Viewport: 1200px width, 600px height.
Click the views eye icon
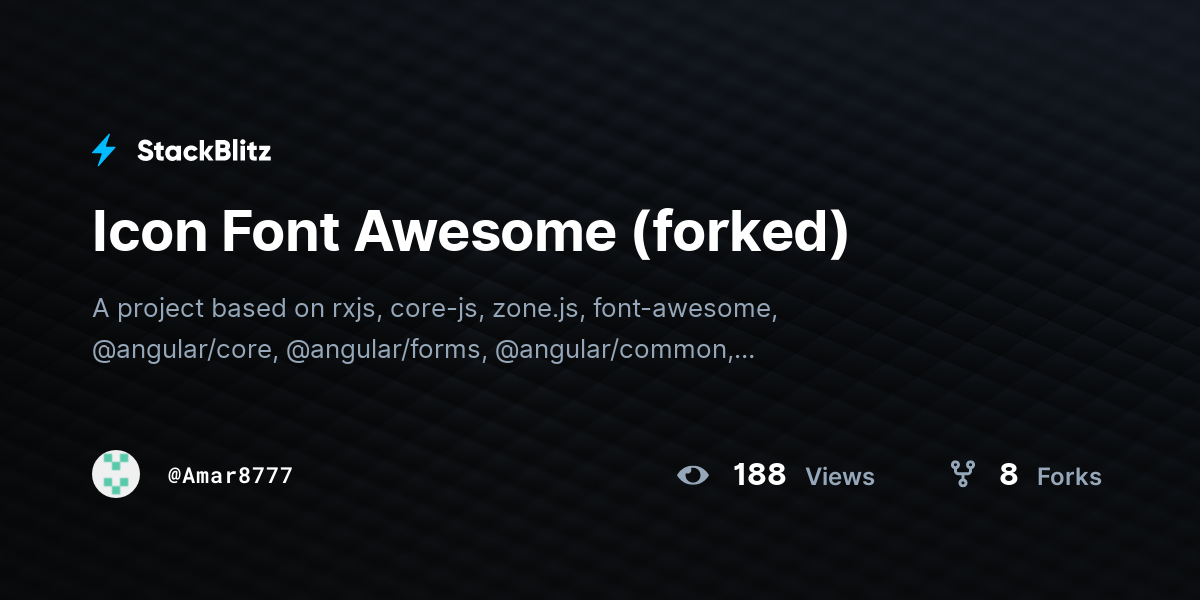(x=692, y=475)
